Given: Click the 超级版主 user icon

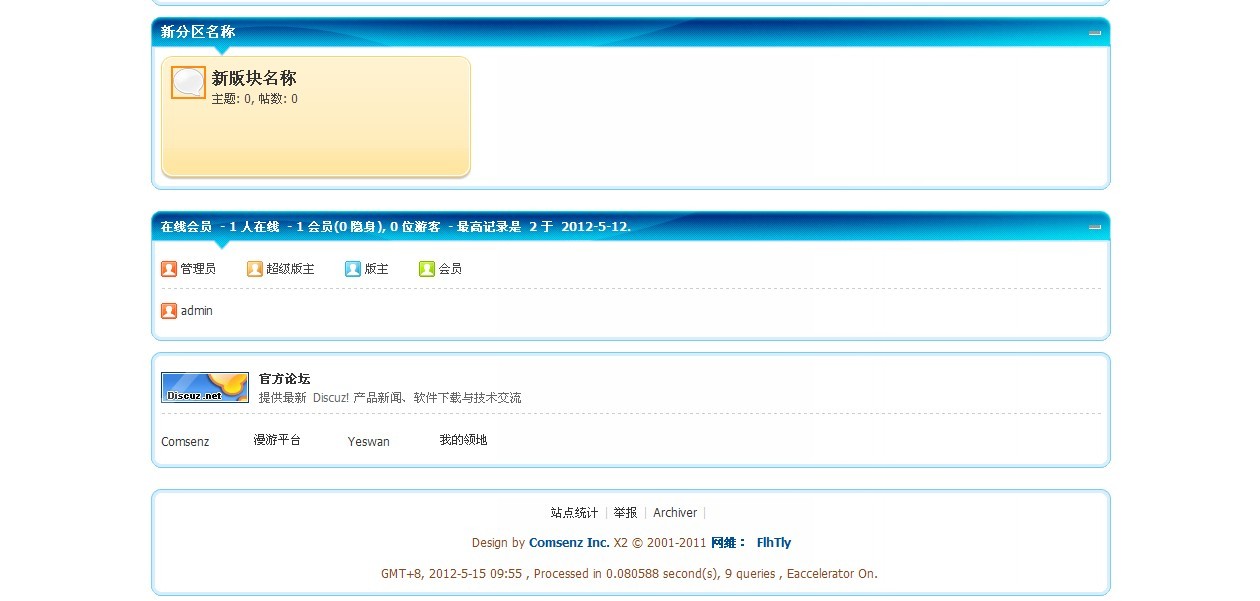Looking at the screenshot, I should pos(255,269).
